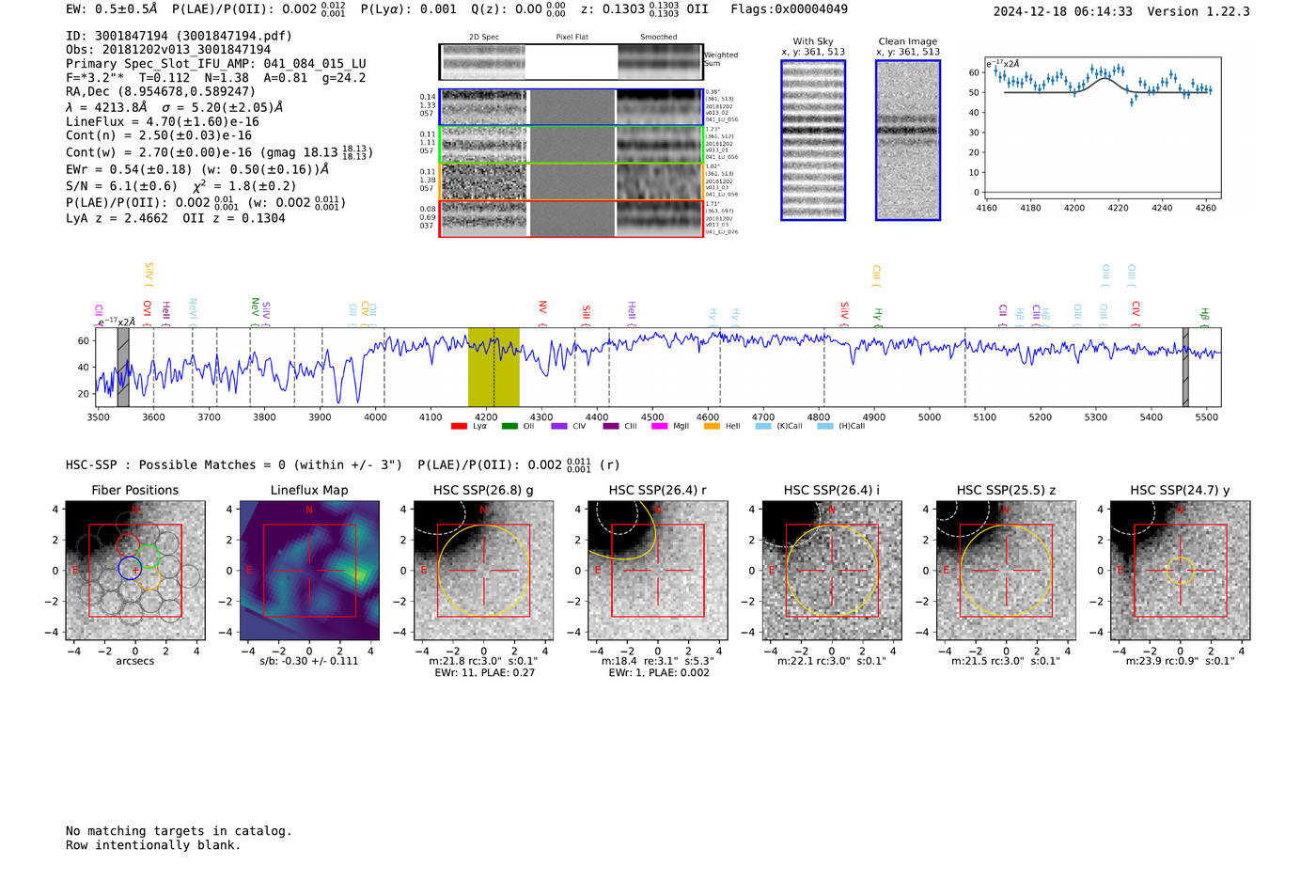The width and height of the screenshot is (1316, 896).
Task: Click the (K)CaII legend swatch
Action: pos(763,427)
